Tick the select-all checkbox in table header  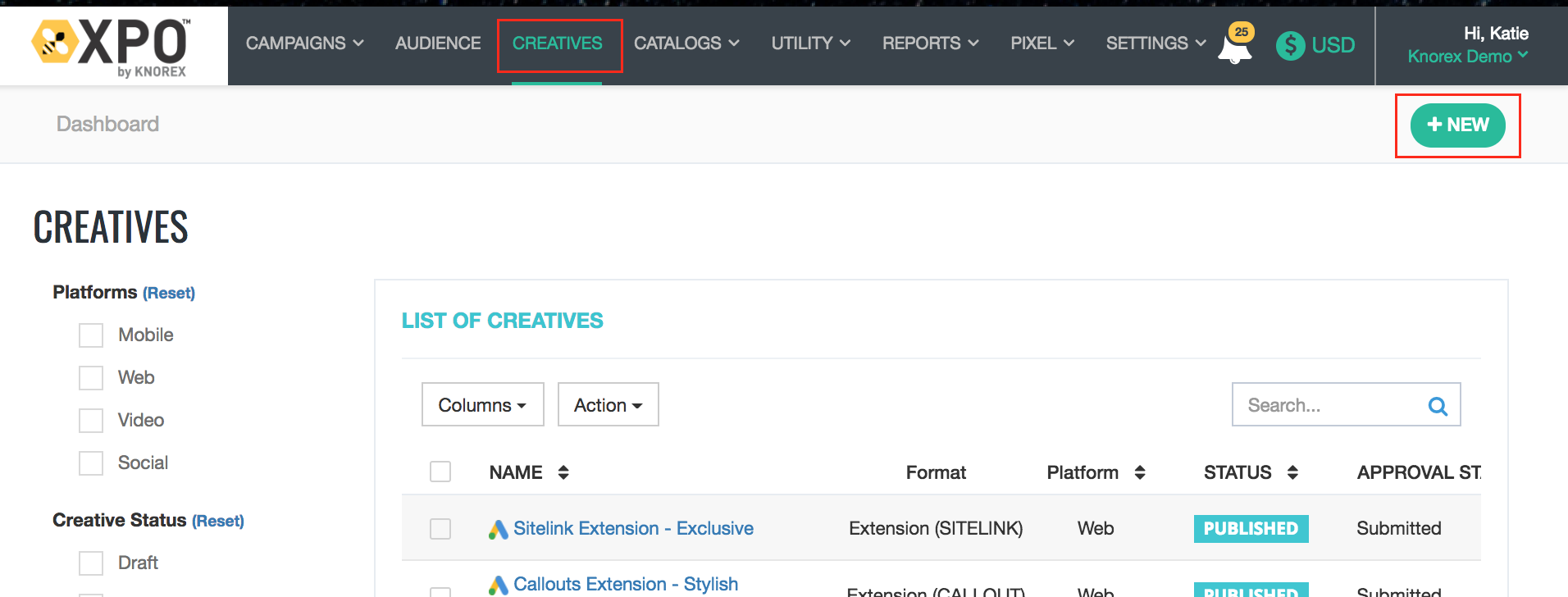(x=440, y=472)
